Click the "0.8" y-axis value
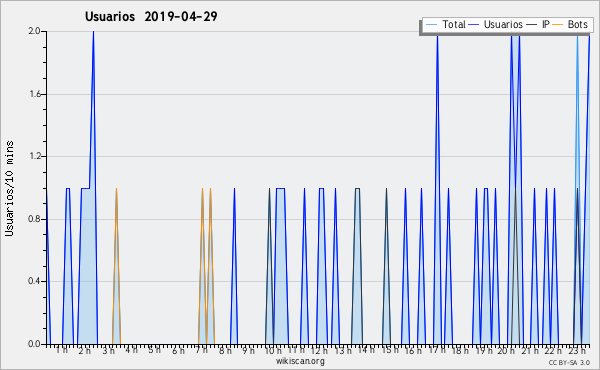 (x=34, y=219)
